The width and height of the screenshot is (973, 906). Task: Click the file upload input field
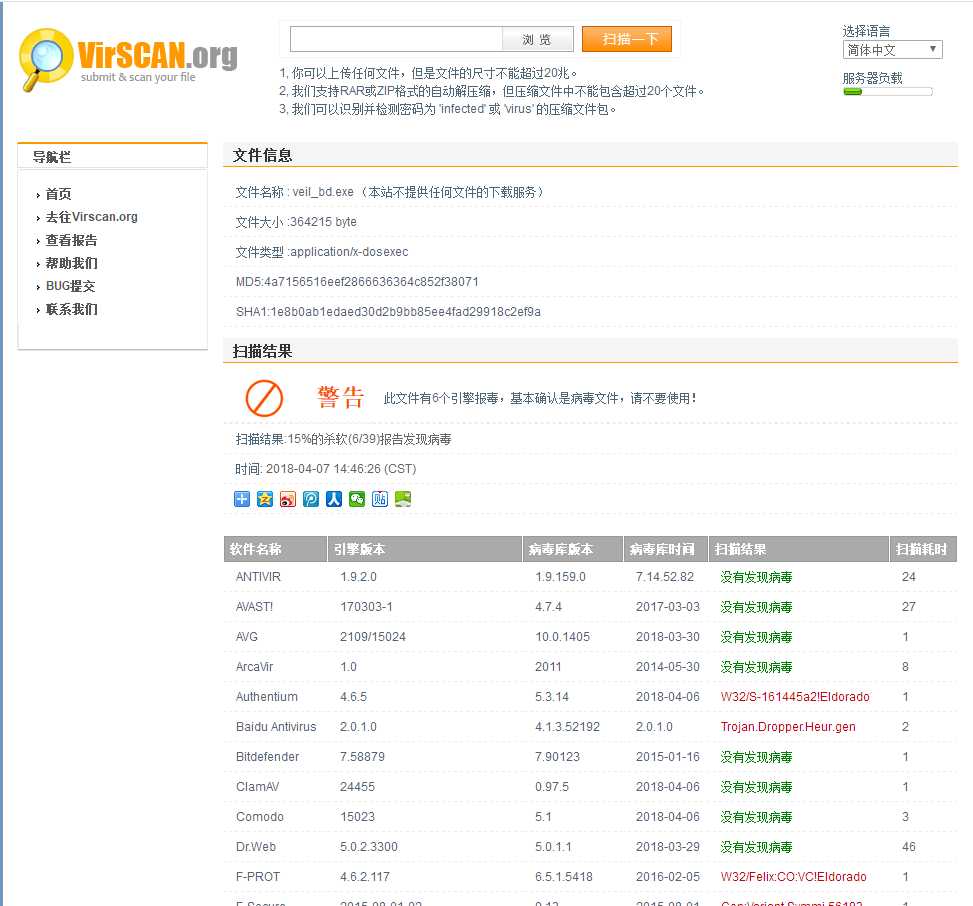tap(393, 39)
